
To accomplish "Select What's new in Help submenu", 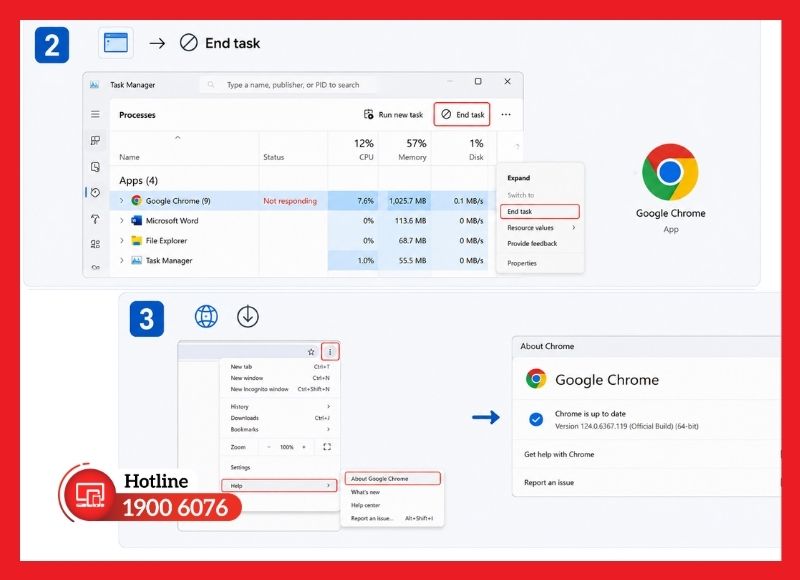I will pos(365,492).
